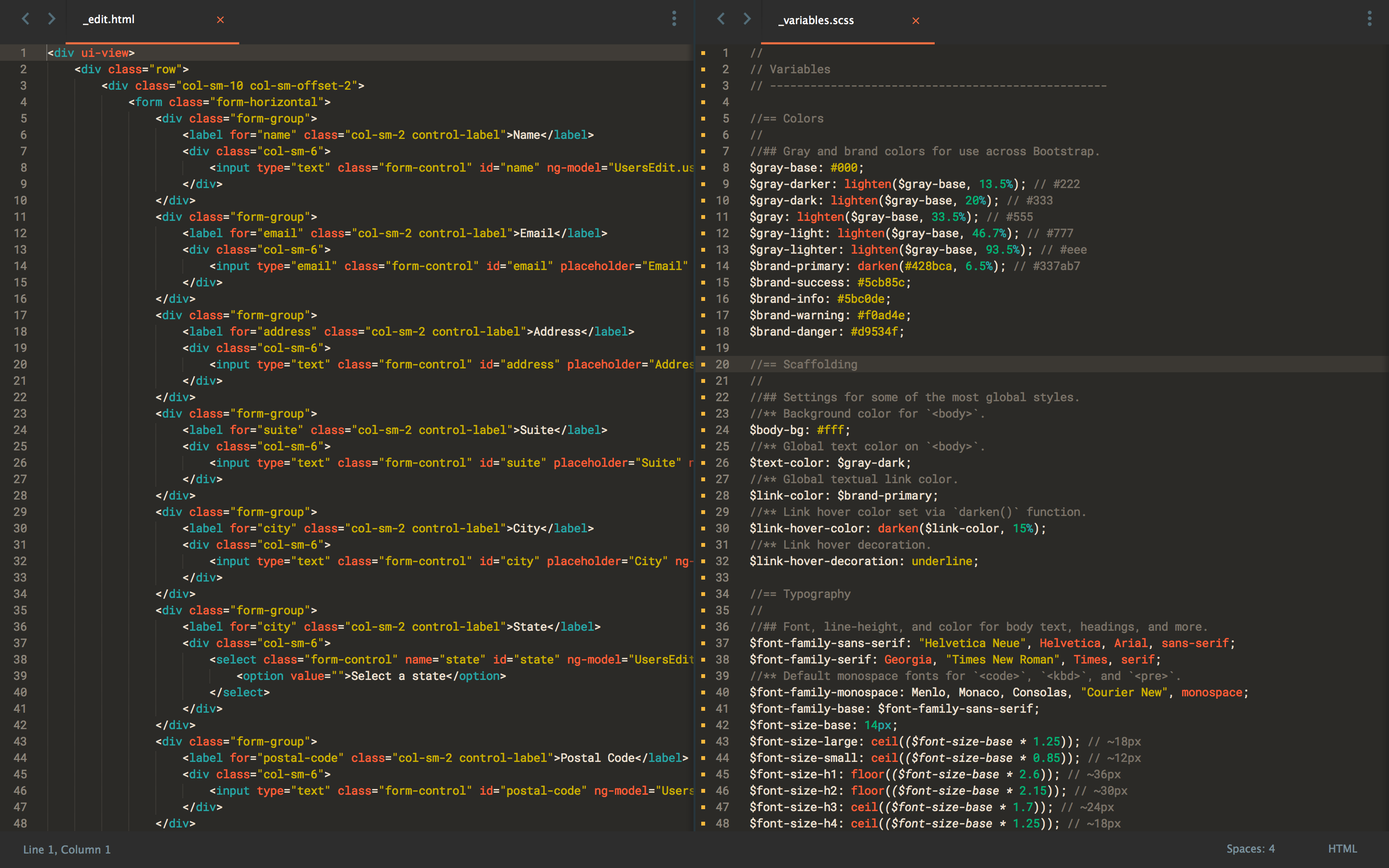Click '$font-family-monospace' variable name

click(x=823, y=692)
